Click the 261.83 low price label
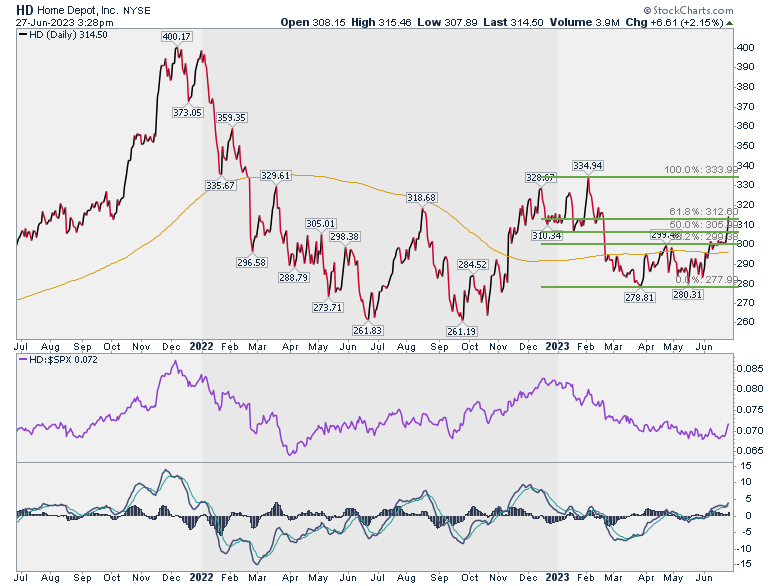The width and height of the screenshot is (780, 586). point(367,331)
